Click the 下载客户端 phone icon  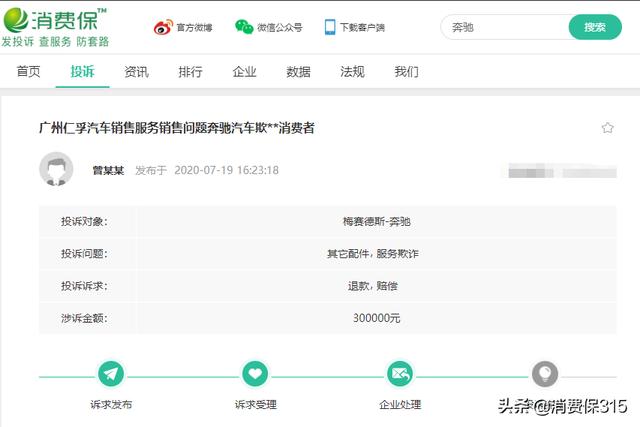point(330,27)
